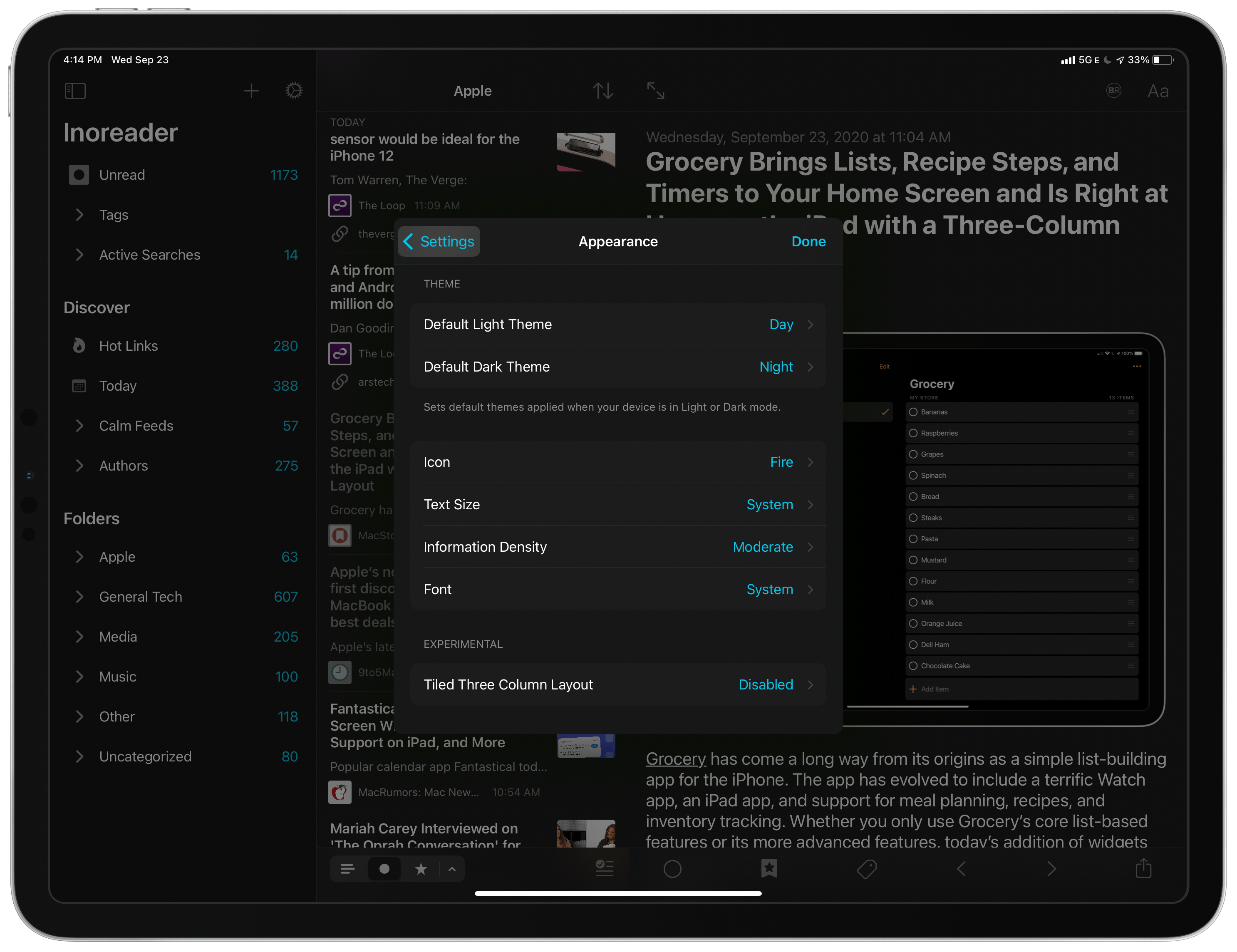The image size is (1237, 952).
Task: Expand the Apple folder
Action: pyautogui.click(x=79, y=557)
